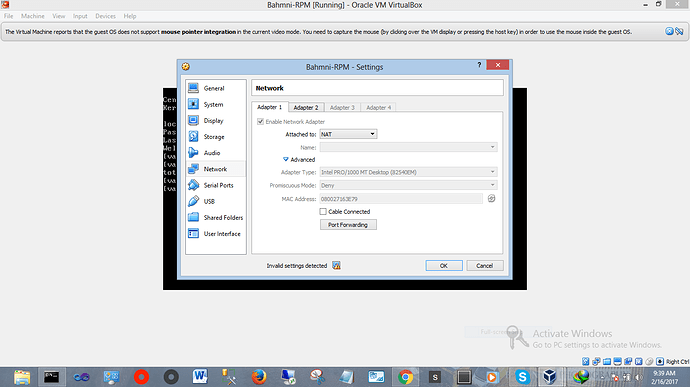Click the red record circle taskbar icon
This screenshot has height=387, width=690.
(141, 377)
